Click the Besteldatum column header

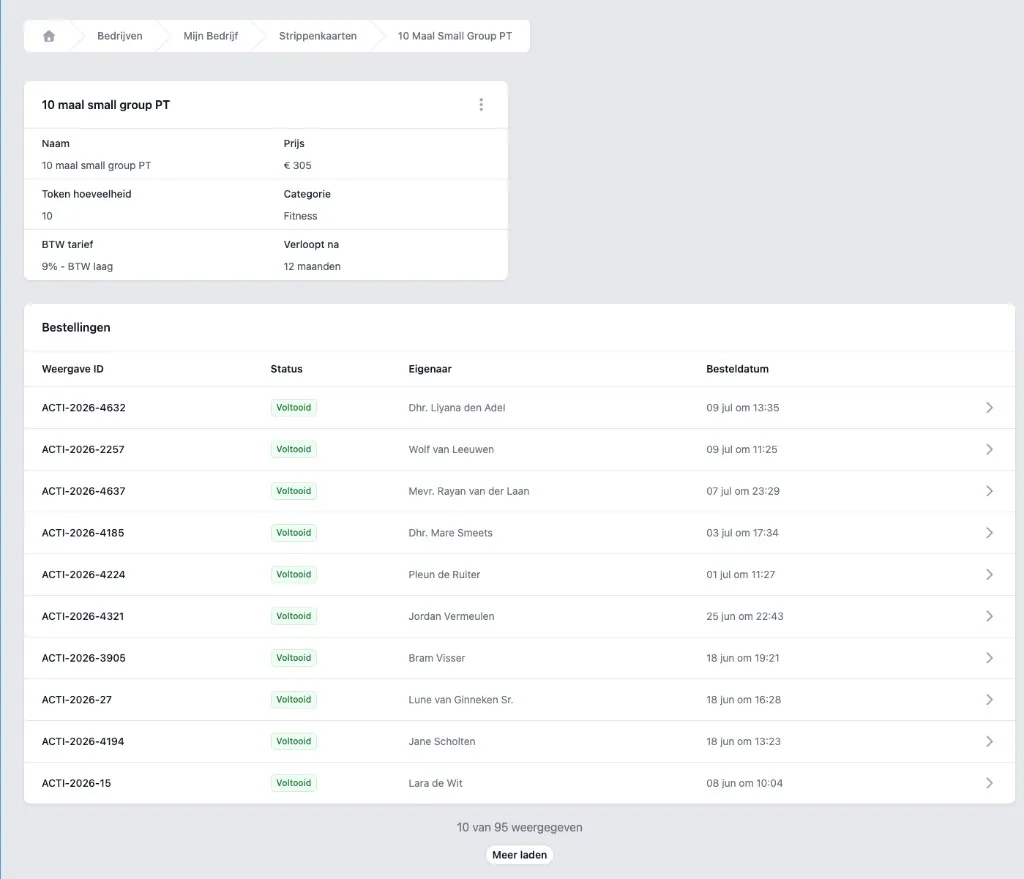click(x=737, y=369)
